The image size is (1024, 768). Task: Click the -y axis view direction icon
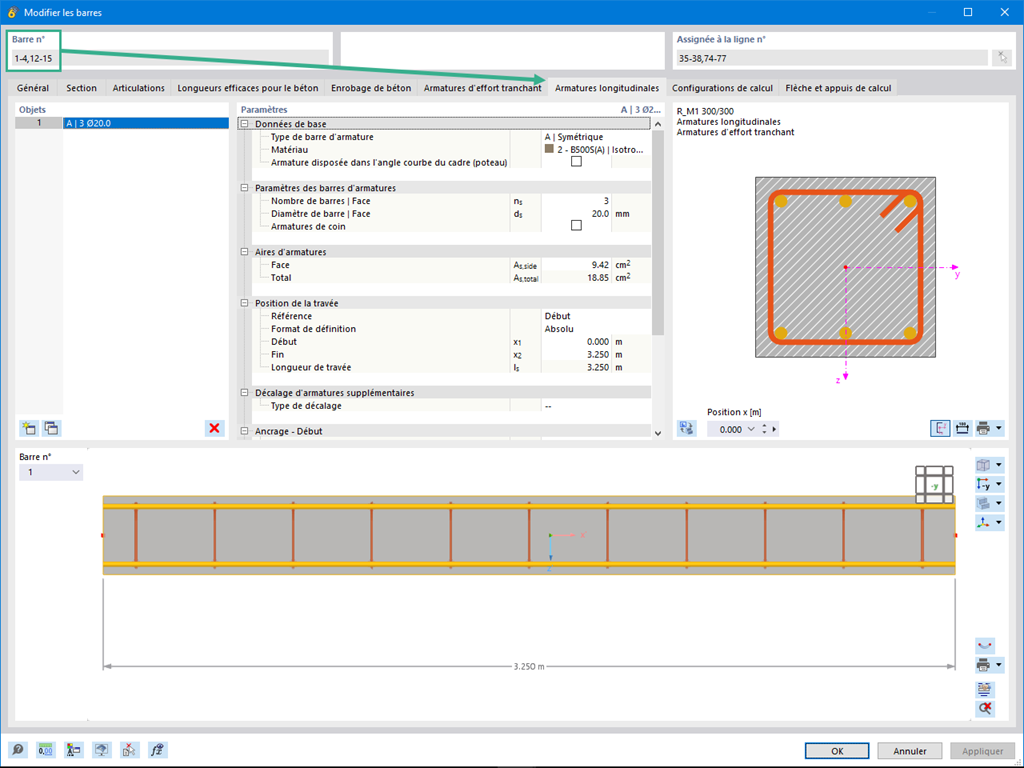pyautogui.click(x=984, y=484)
